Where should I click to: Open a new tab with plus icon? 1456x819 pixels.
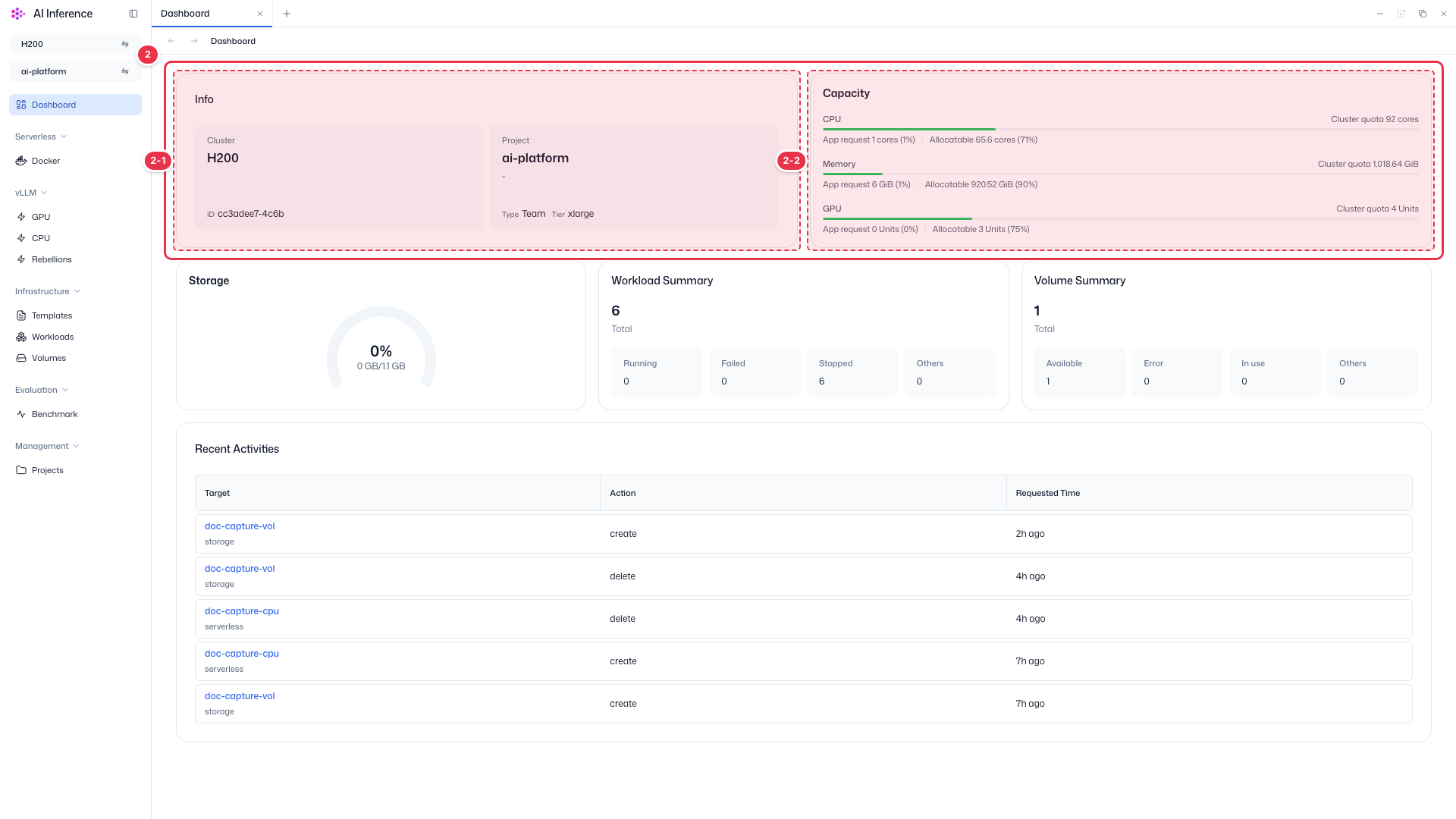(x=287, y=14)
